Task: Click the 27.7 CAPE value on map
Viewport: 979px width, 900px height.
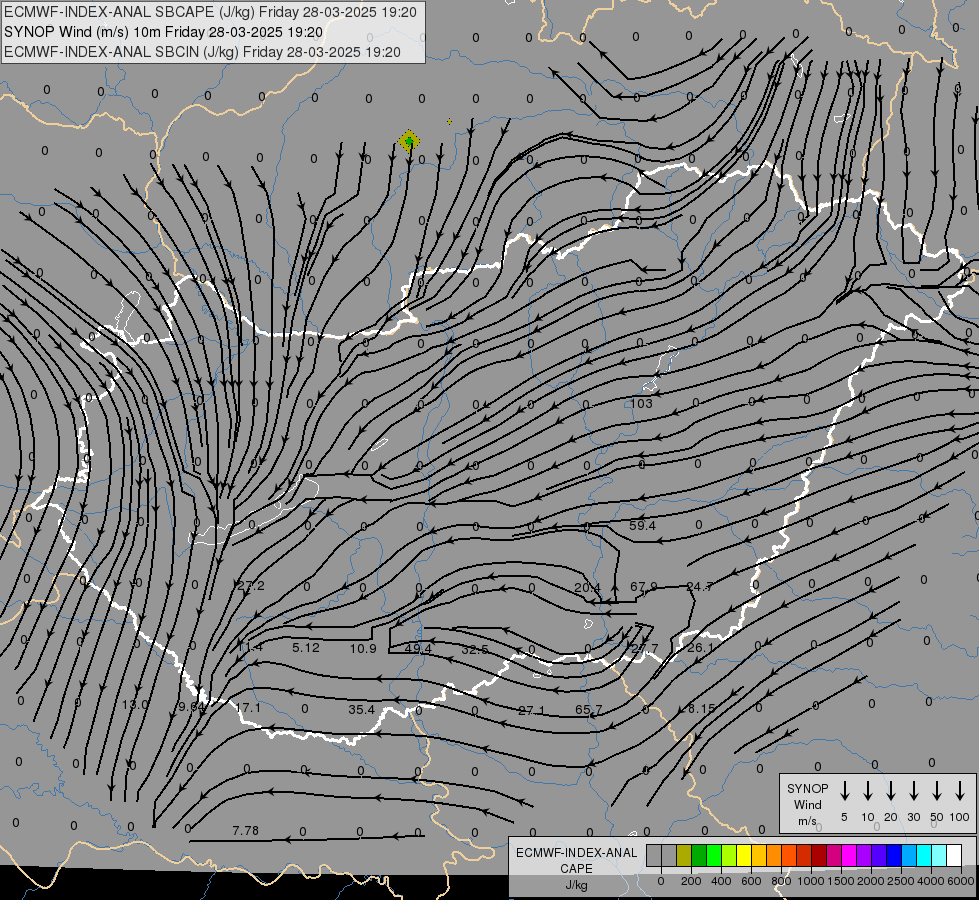Action: coord(644,648)
